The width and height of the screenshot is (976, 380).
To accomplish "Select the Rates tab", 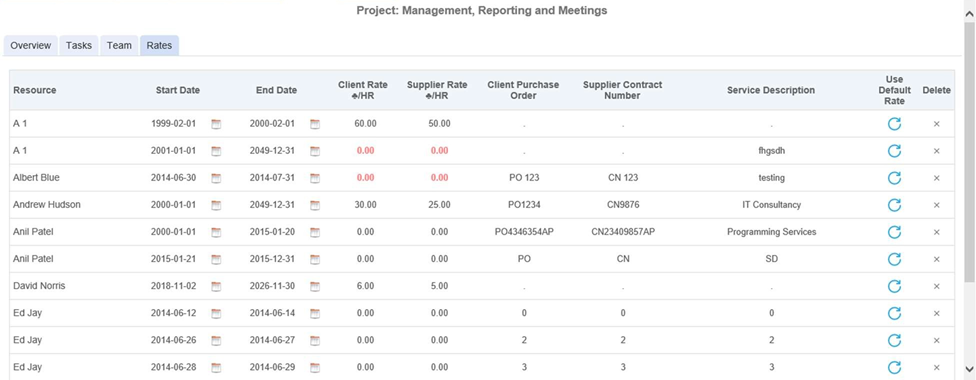I will (x=159, y=45).
